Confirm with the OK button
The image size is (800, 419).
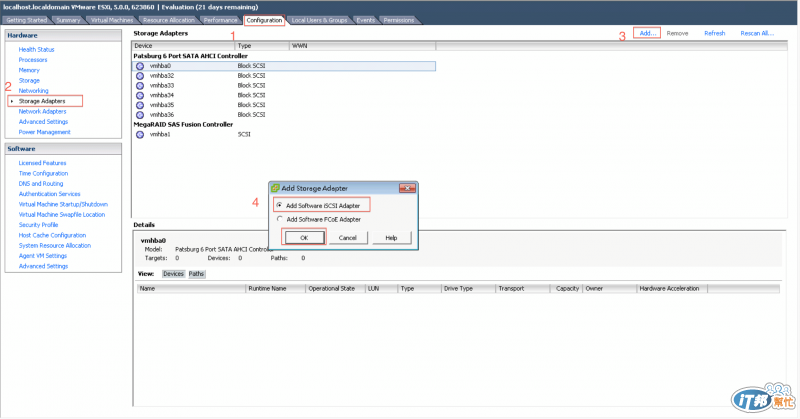(x=304, y=238)
